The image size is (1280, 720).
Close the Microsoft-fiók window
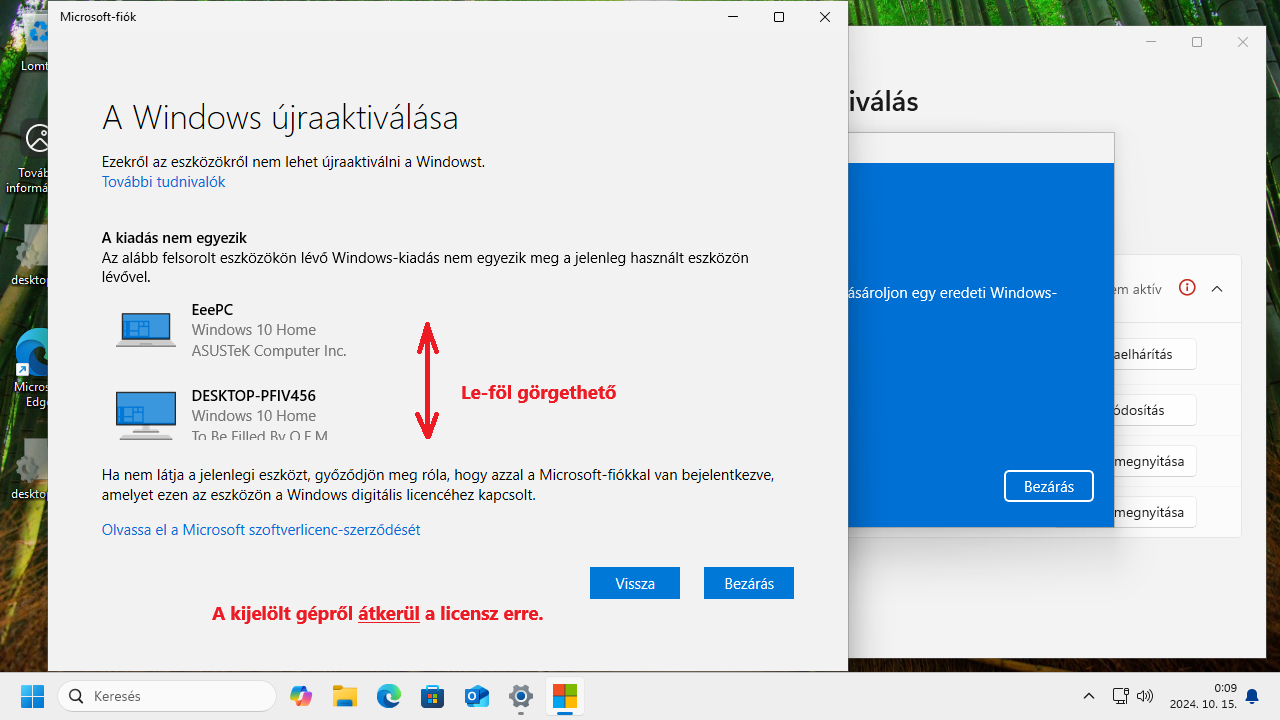point(825,17)
